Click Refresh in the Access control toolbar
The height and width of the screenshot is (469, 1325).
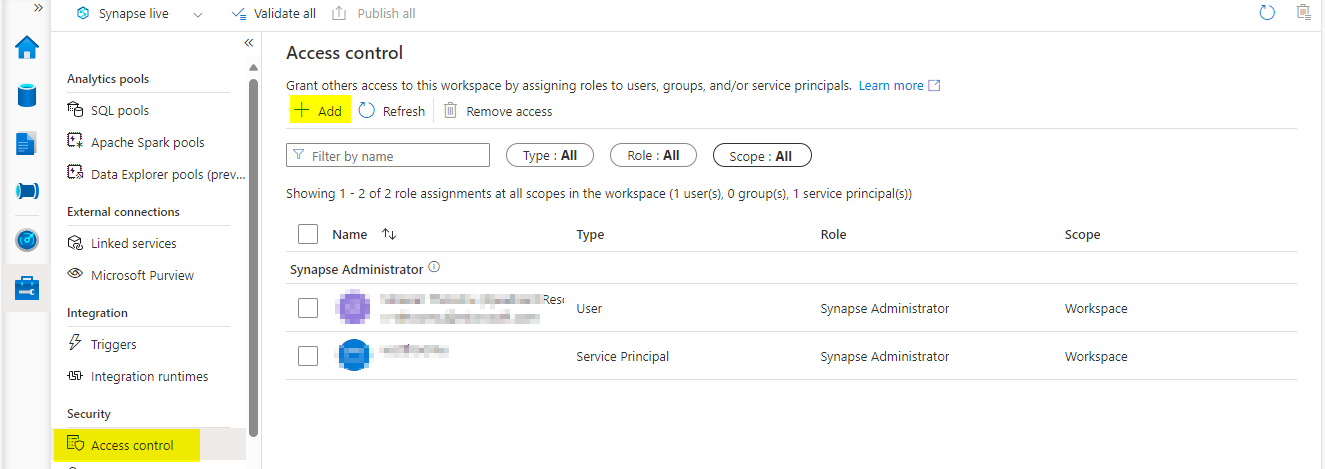(x=392, y=111)
